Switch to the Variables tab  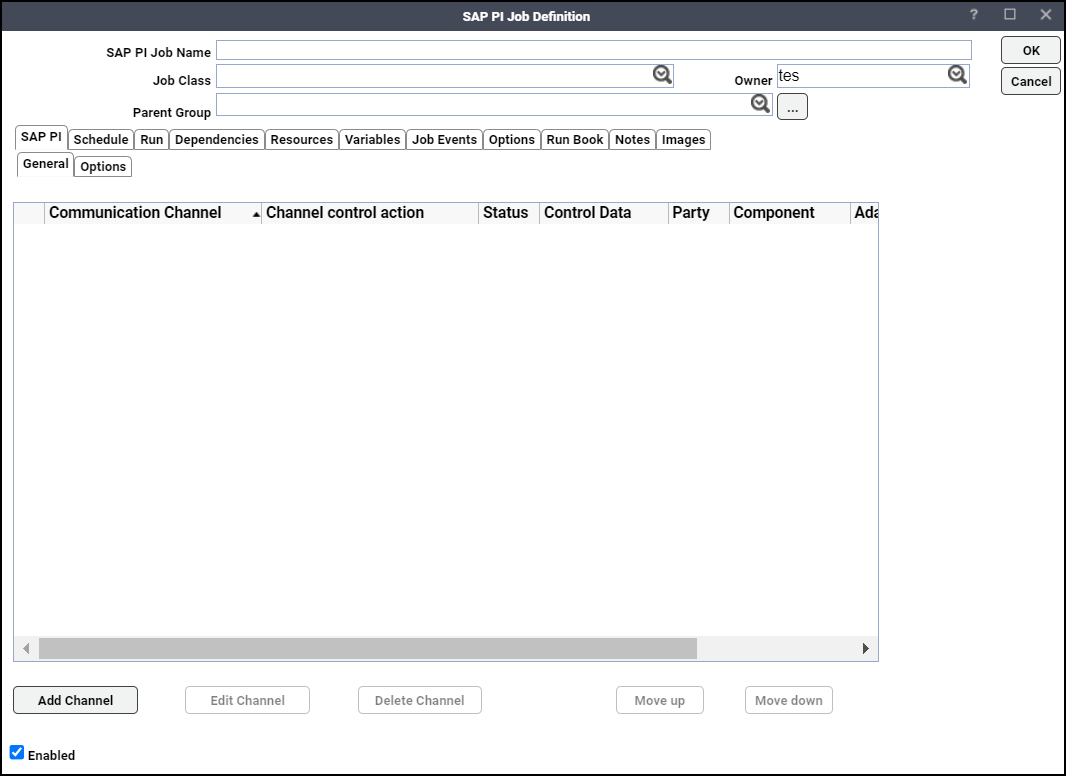(373, 139)
